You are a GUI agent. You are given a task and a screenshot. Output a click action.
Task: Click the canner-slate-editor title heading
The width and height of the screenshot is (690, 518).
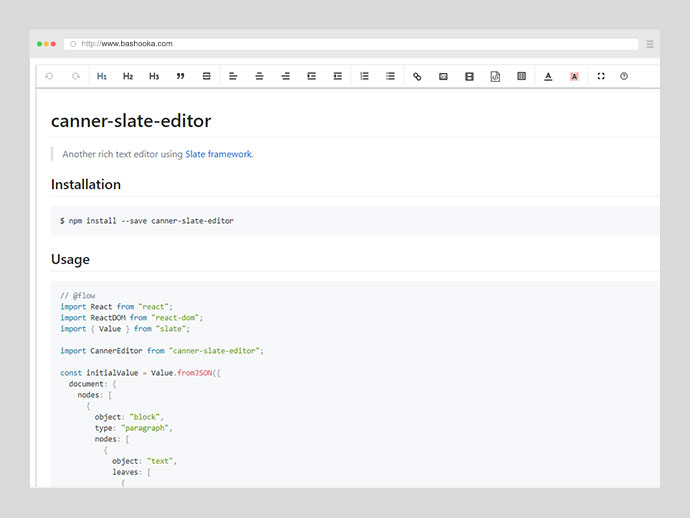[131, 121]
